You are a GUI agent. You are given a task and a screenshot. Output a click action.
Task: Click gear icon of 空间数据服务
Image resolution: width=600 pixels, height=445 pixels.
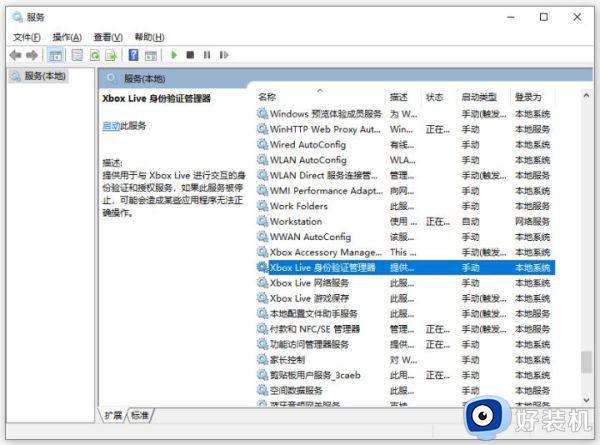262,390
